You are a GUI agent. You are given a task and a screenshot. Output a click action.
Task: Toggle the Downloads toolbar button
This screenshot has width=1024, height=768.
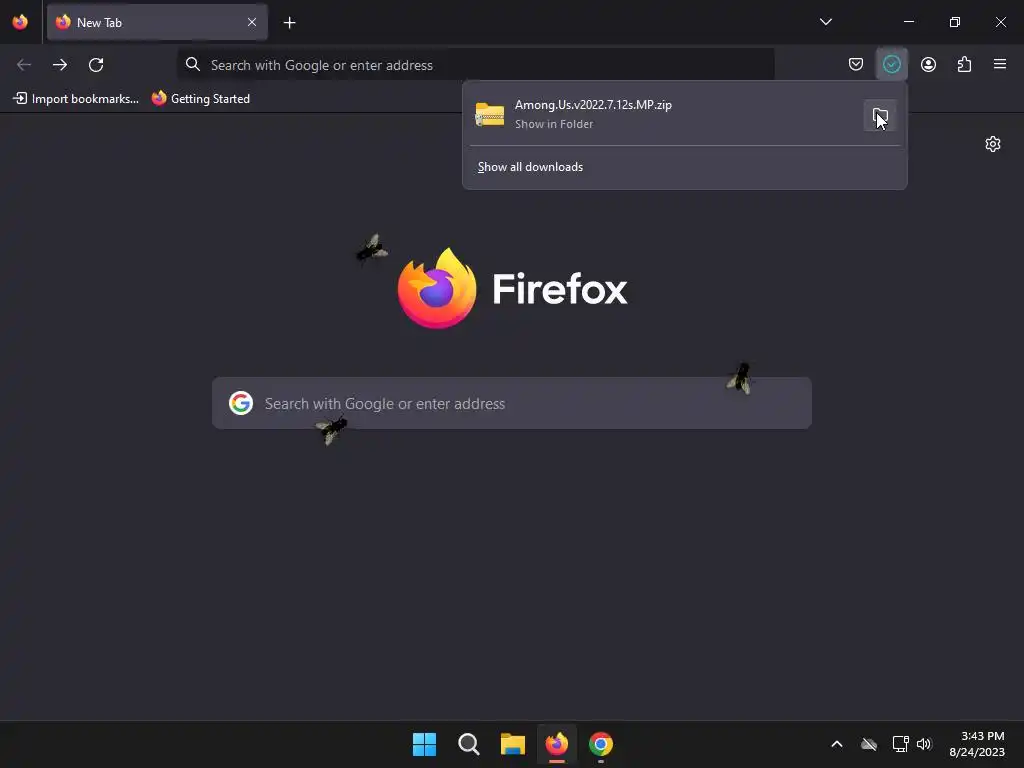coord(891,64)
